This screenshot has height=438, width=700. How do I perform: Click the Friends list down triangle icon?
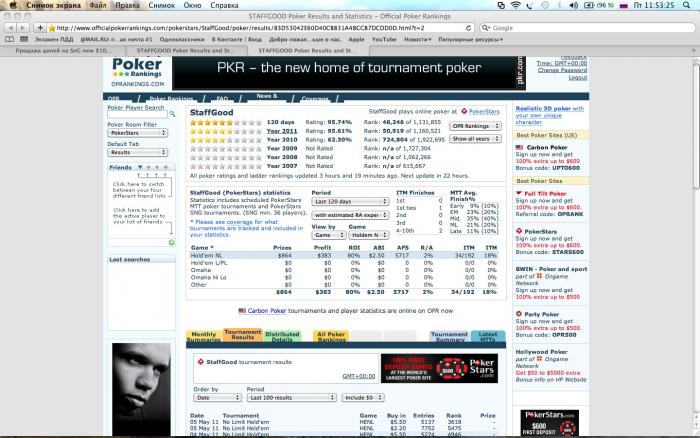(140, 167)
